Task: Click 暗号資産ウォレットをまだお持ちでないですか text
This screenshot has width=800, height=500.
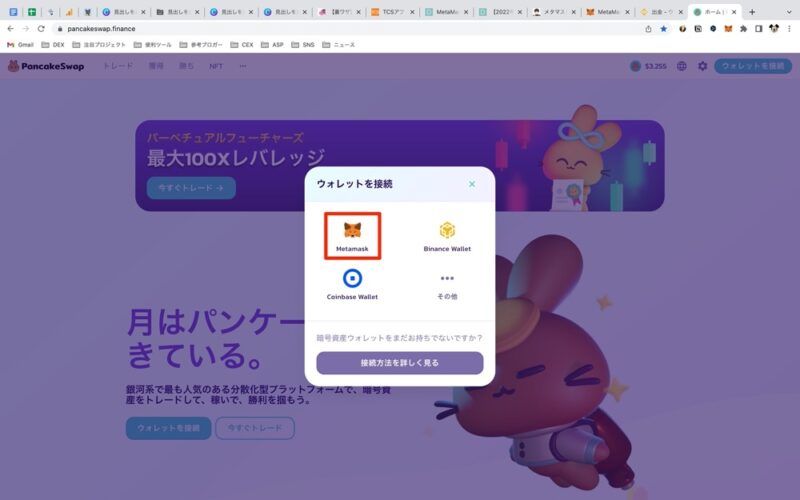Action: pos(399,338)
